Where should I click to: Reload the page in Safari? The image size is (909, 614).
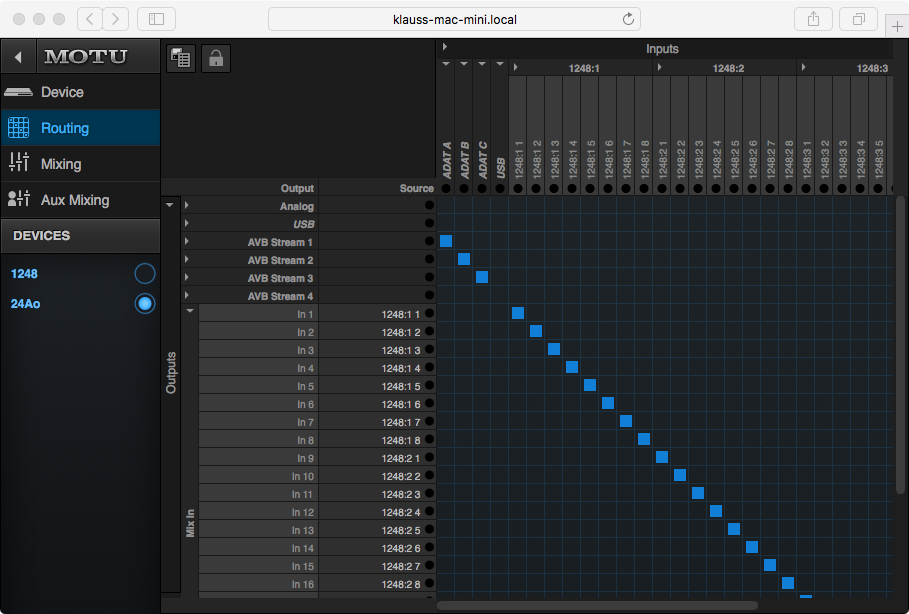click(628, 19)
